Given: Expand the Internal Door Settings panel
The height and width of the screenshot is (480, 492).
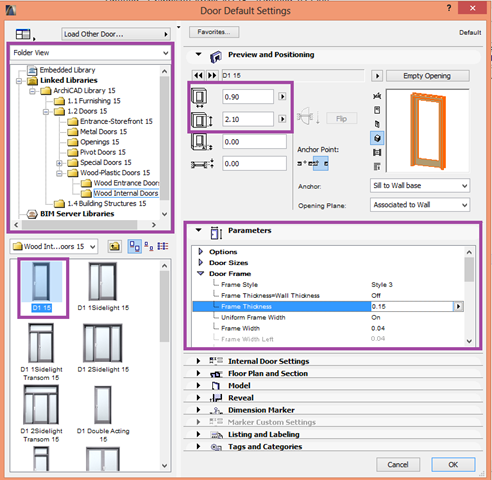Looking at the screenshot, I should tap(198, 361).
